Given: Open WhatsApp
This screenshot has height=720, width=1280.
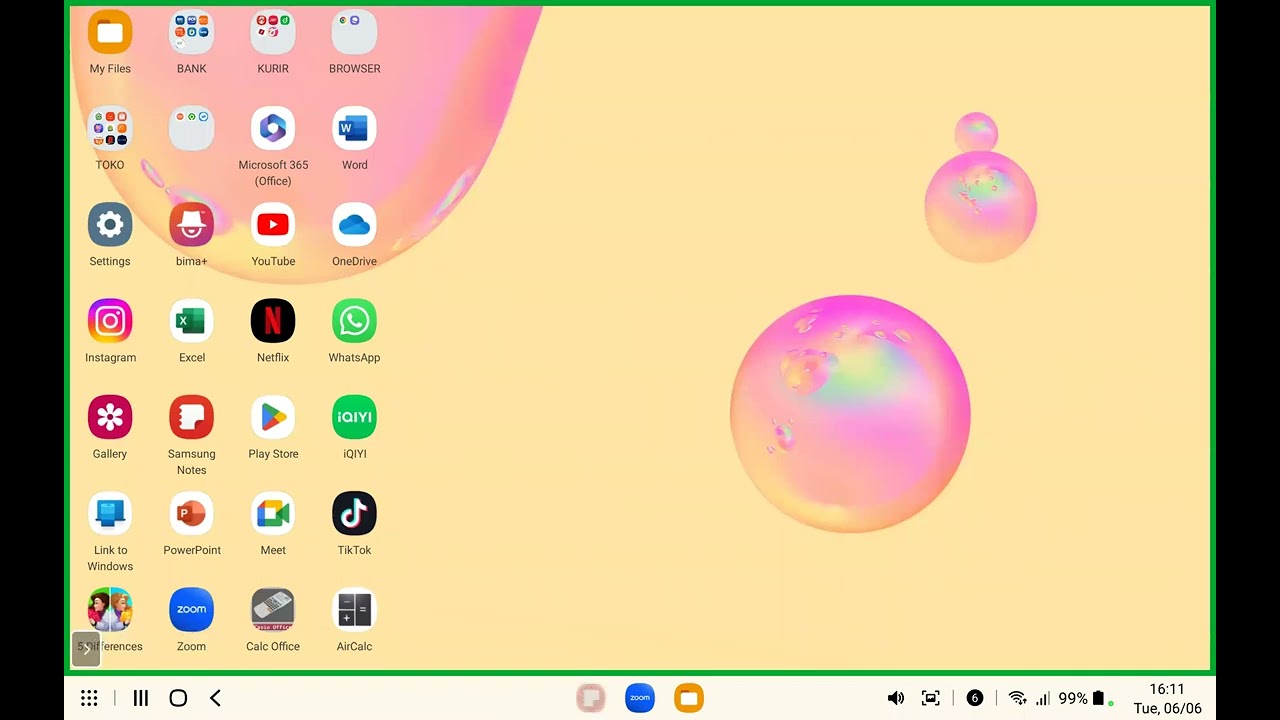Looking at the screenshot, I should (354, 321).
